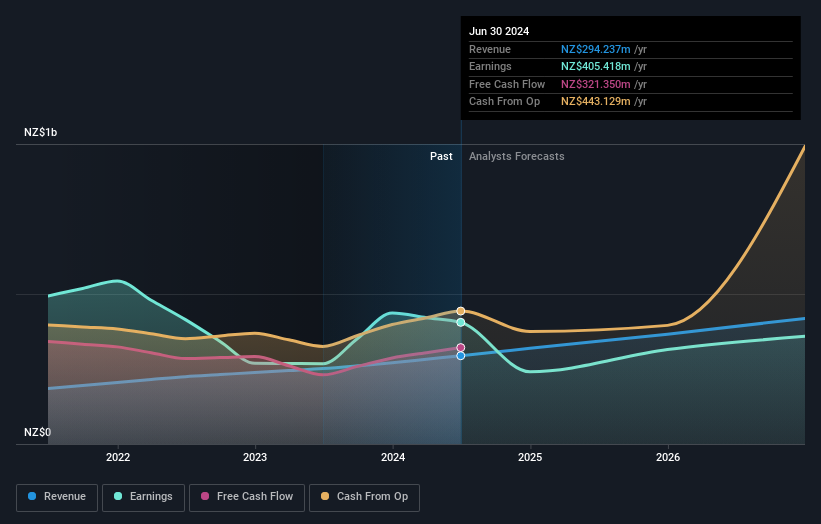Click the 'Jun 30 2024' tooltip date
Screen dimensions: 821x524
click(499, 31)
